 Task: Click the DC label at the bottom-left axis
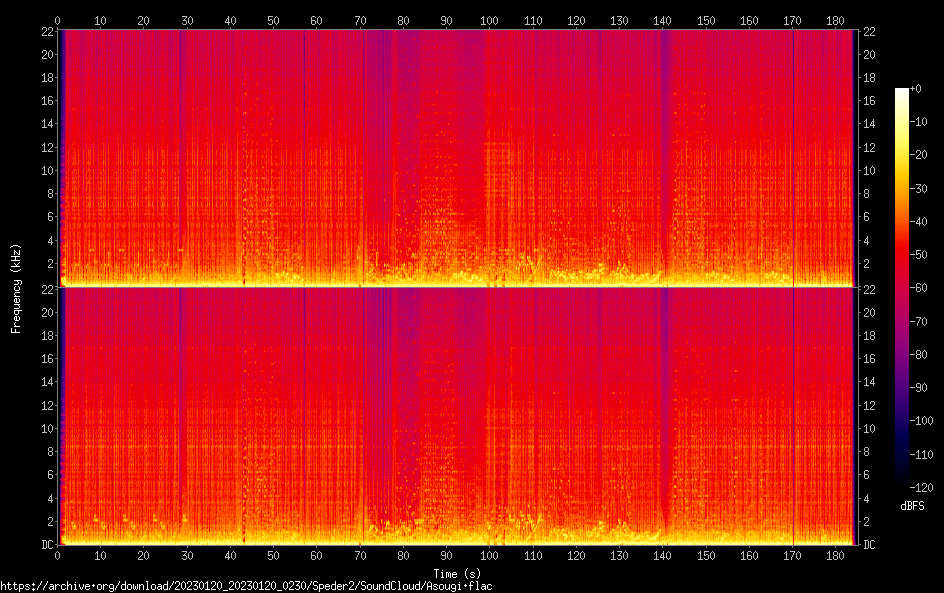(46, 545)
